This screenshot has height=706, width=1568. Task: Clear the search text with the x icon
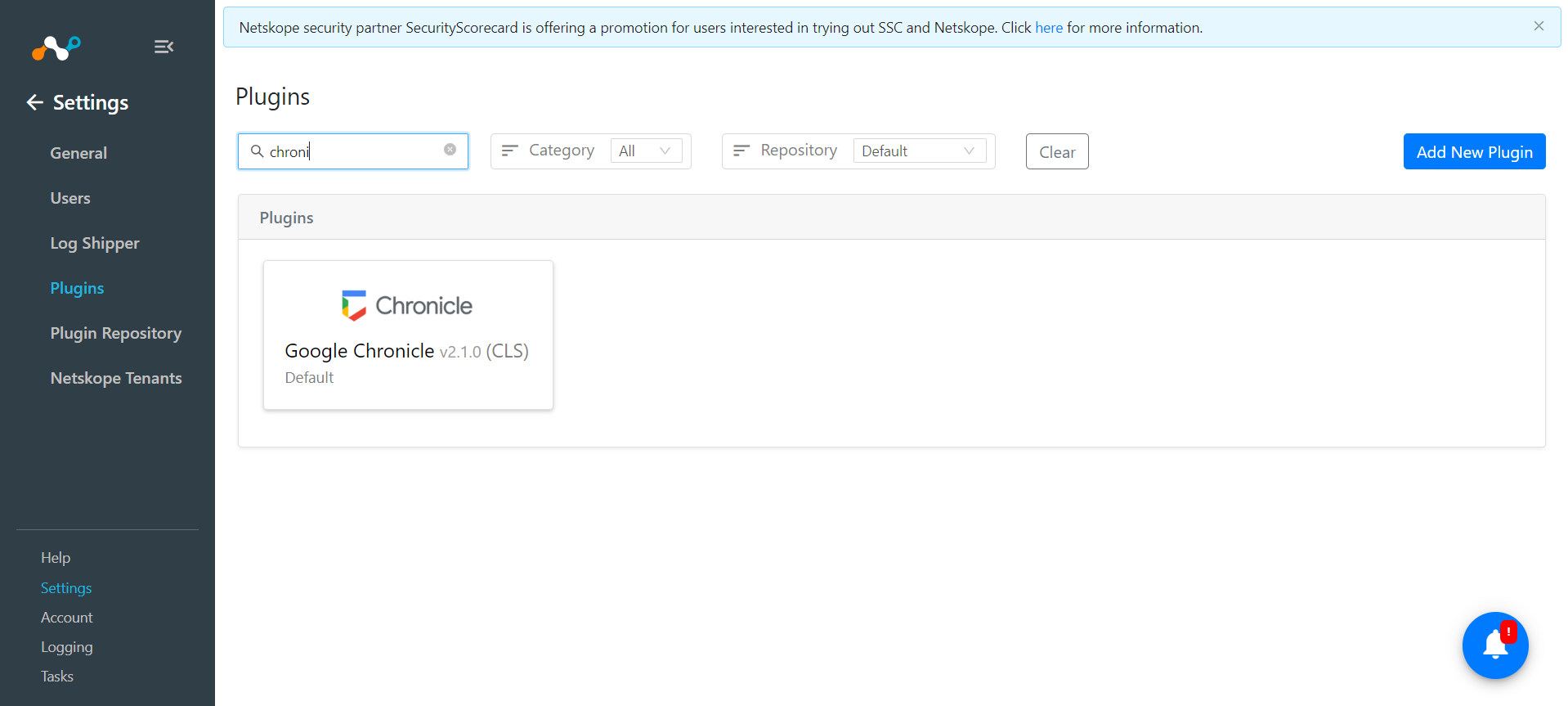click(450, 150)
